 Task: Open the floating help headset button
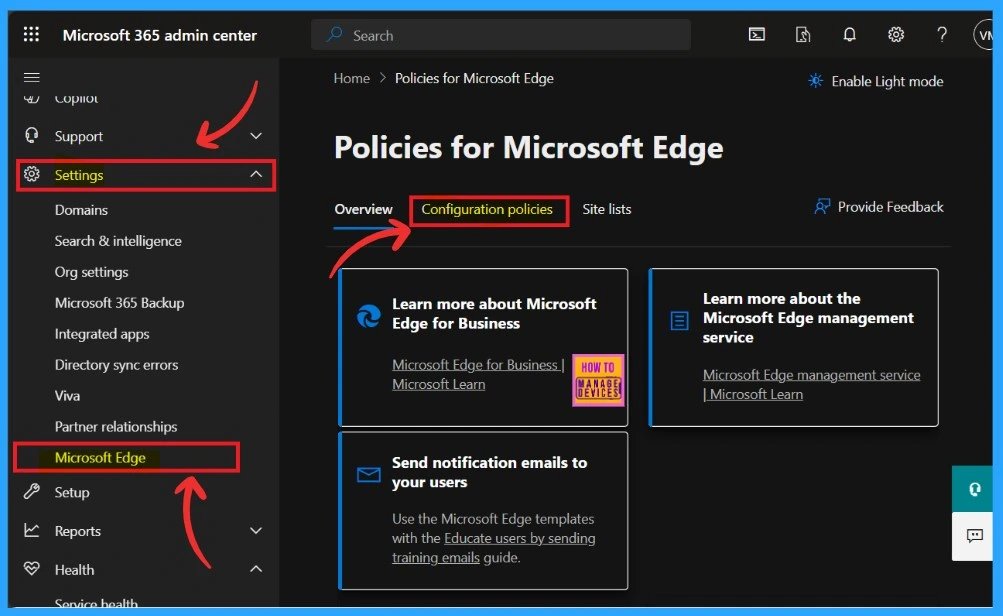click(x=974, y=489)
